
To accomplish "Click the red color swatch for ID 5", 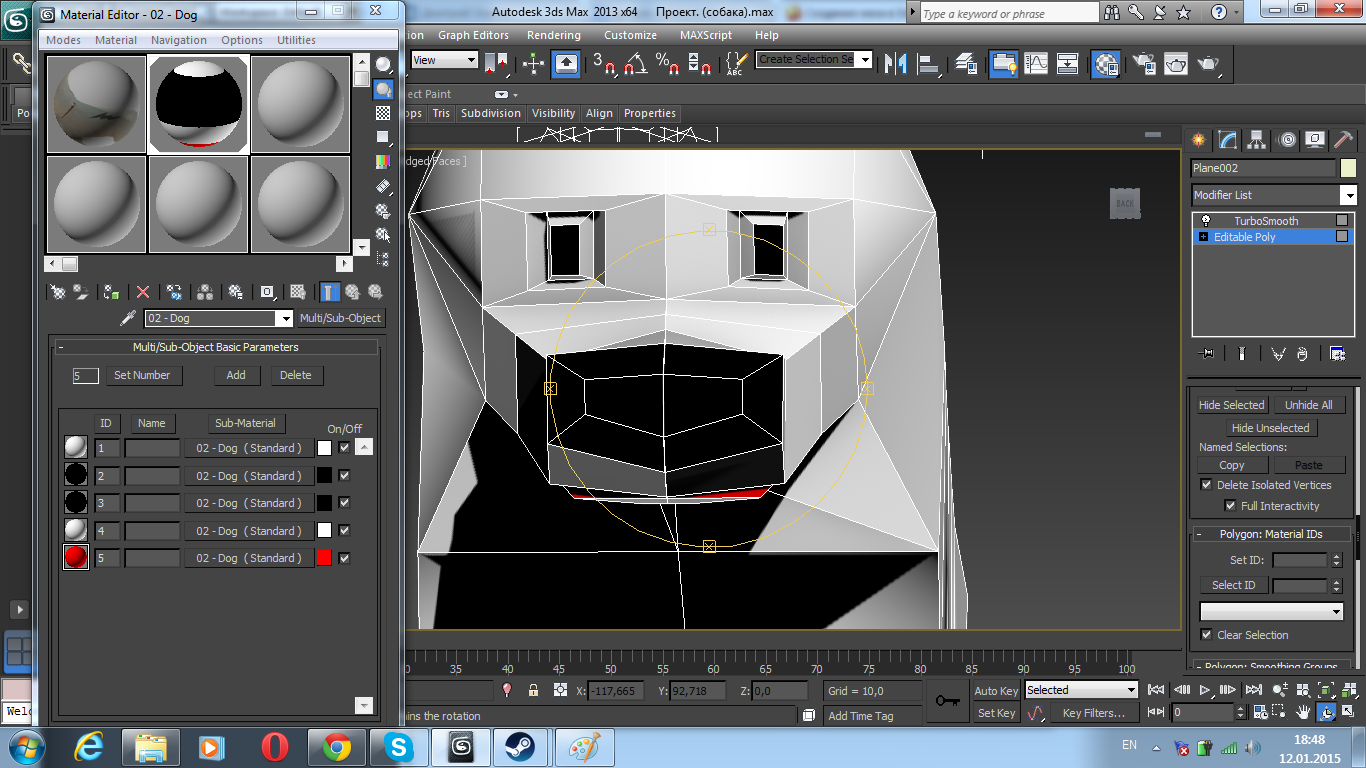I will point(324,558).
